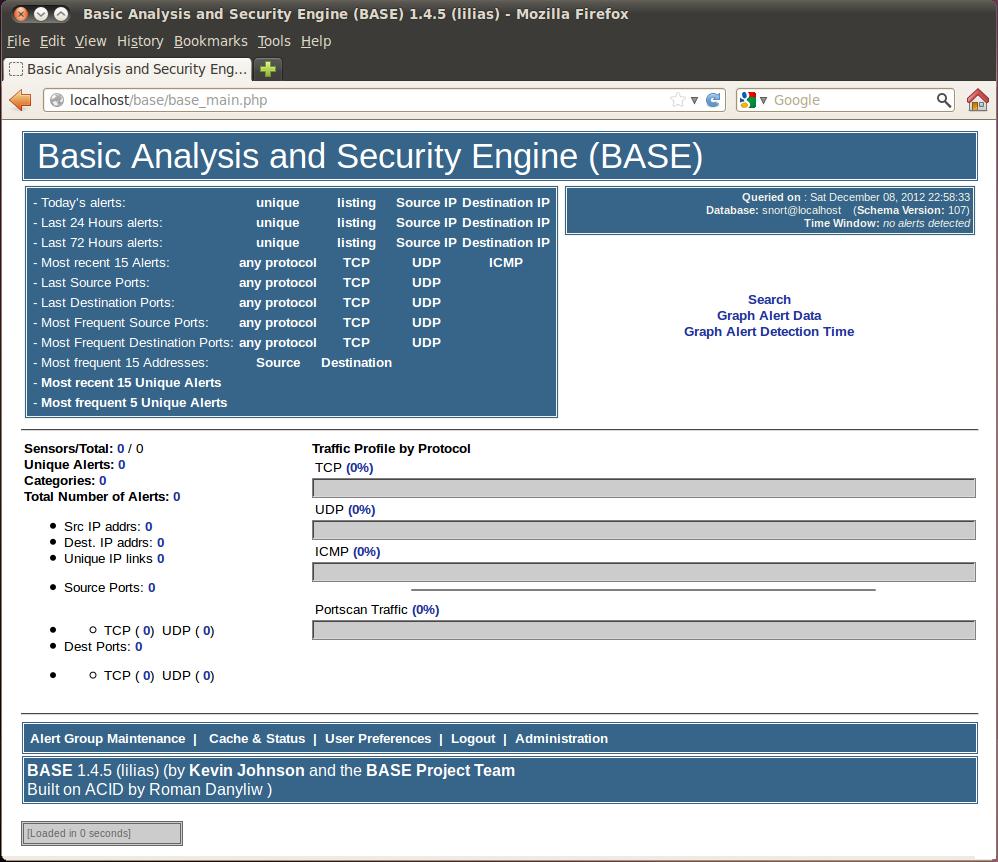Click the TCP traffic progress bar
The width and height of the screenshot is (998, 862).
(643, 488)
